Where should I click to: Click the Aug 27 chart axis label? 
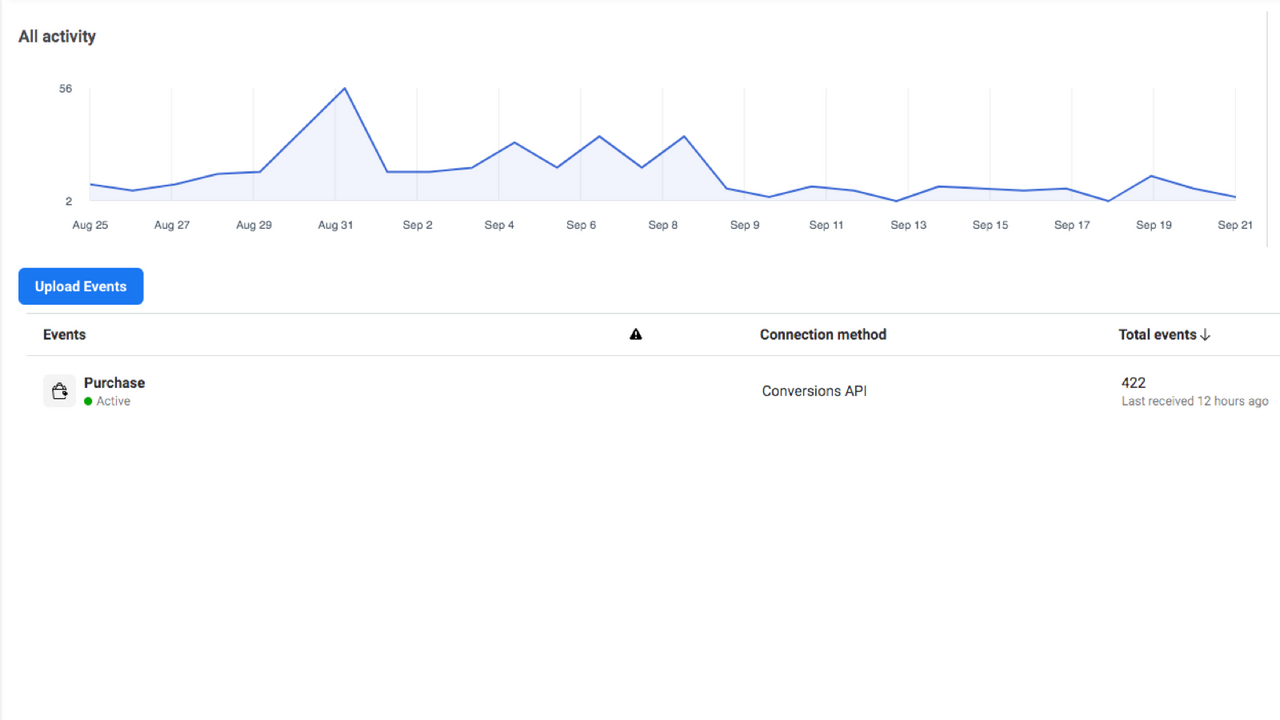[172, 225]
